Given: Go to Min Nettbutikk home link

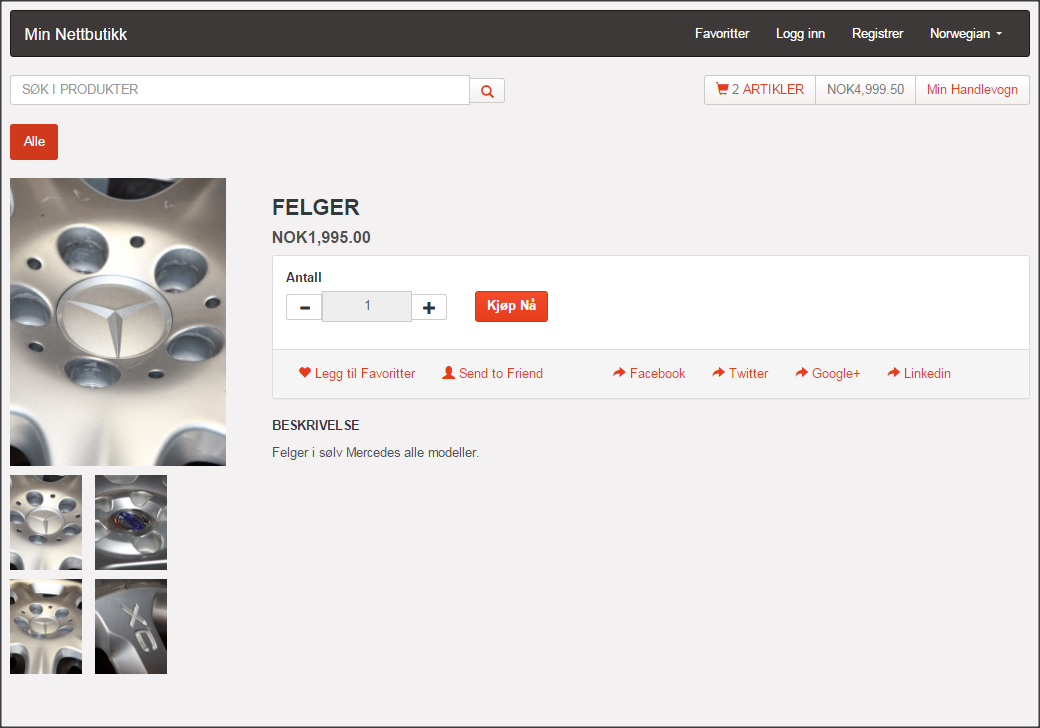Looking at the screenshot, I should pyautogui.click(x=76, y=35).
